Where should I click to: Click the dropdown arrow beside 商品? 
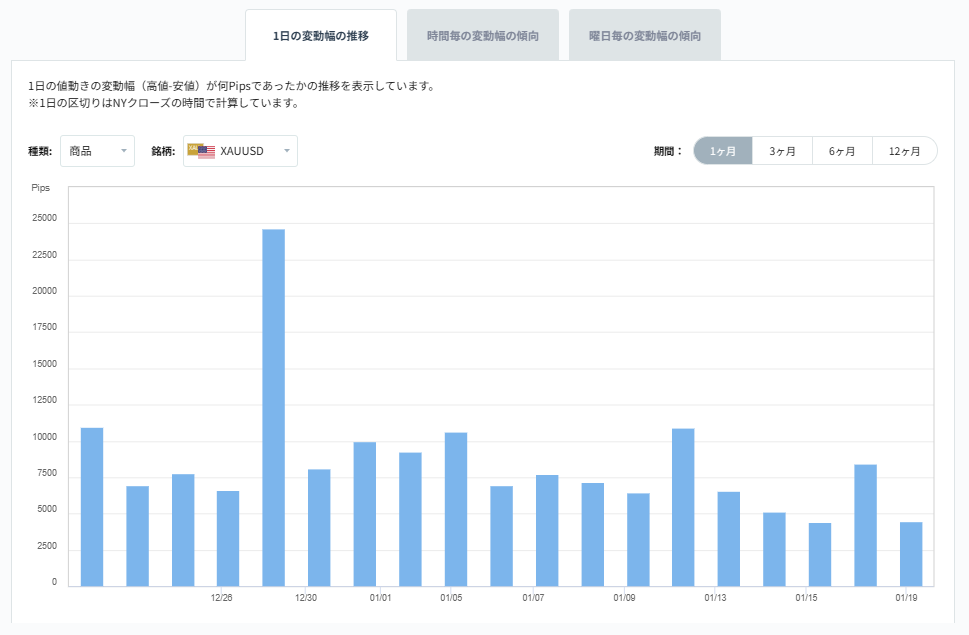coord(123,150)
